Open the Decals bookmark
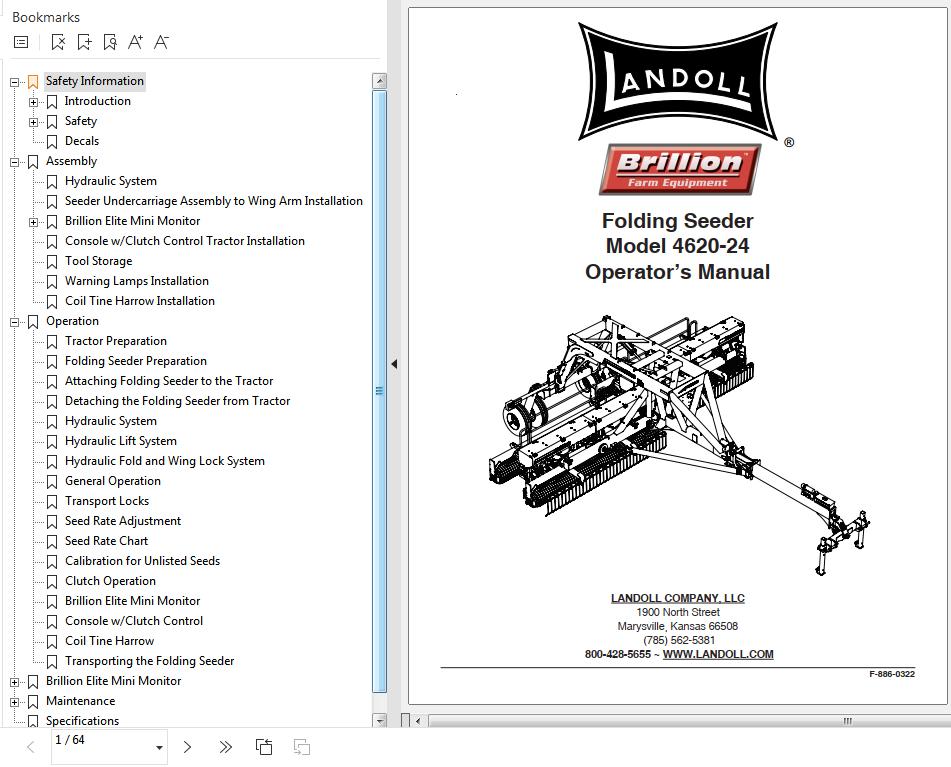This screenshot has width=951, height=767. click(x=82, y=141)
